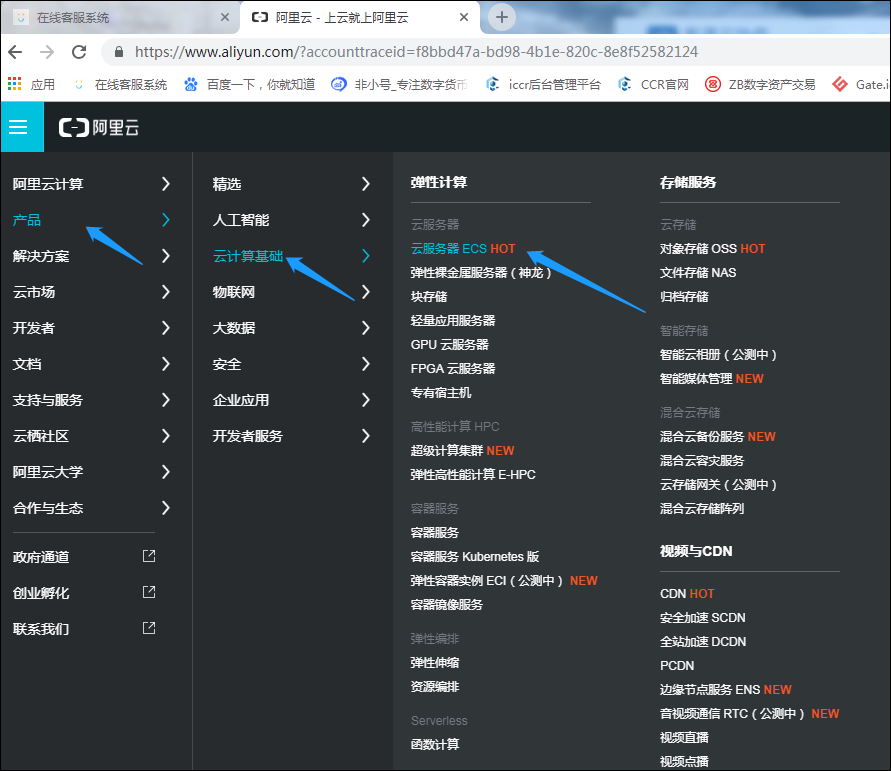Open a new browser tab
This screenshot has height=771, width=891.
pos(502,17)
